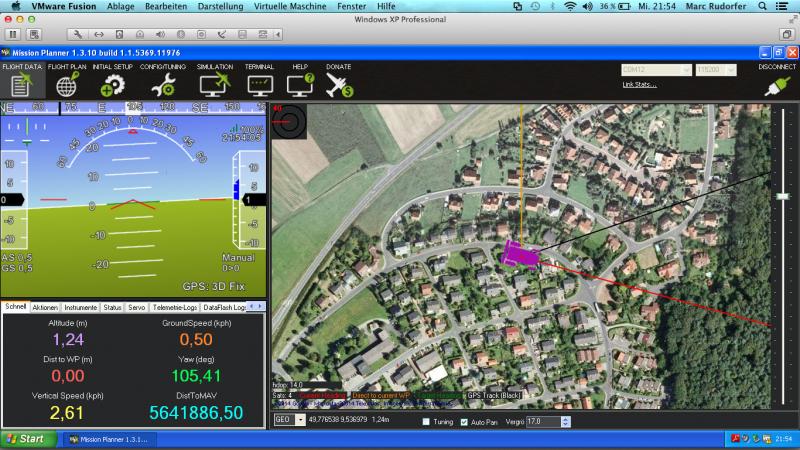The image size is (800, 450).
Task: Open Initial Setup gear icon
Action: [x=112, y=85]
